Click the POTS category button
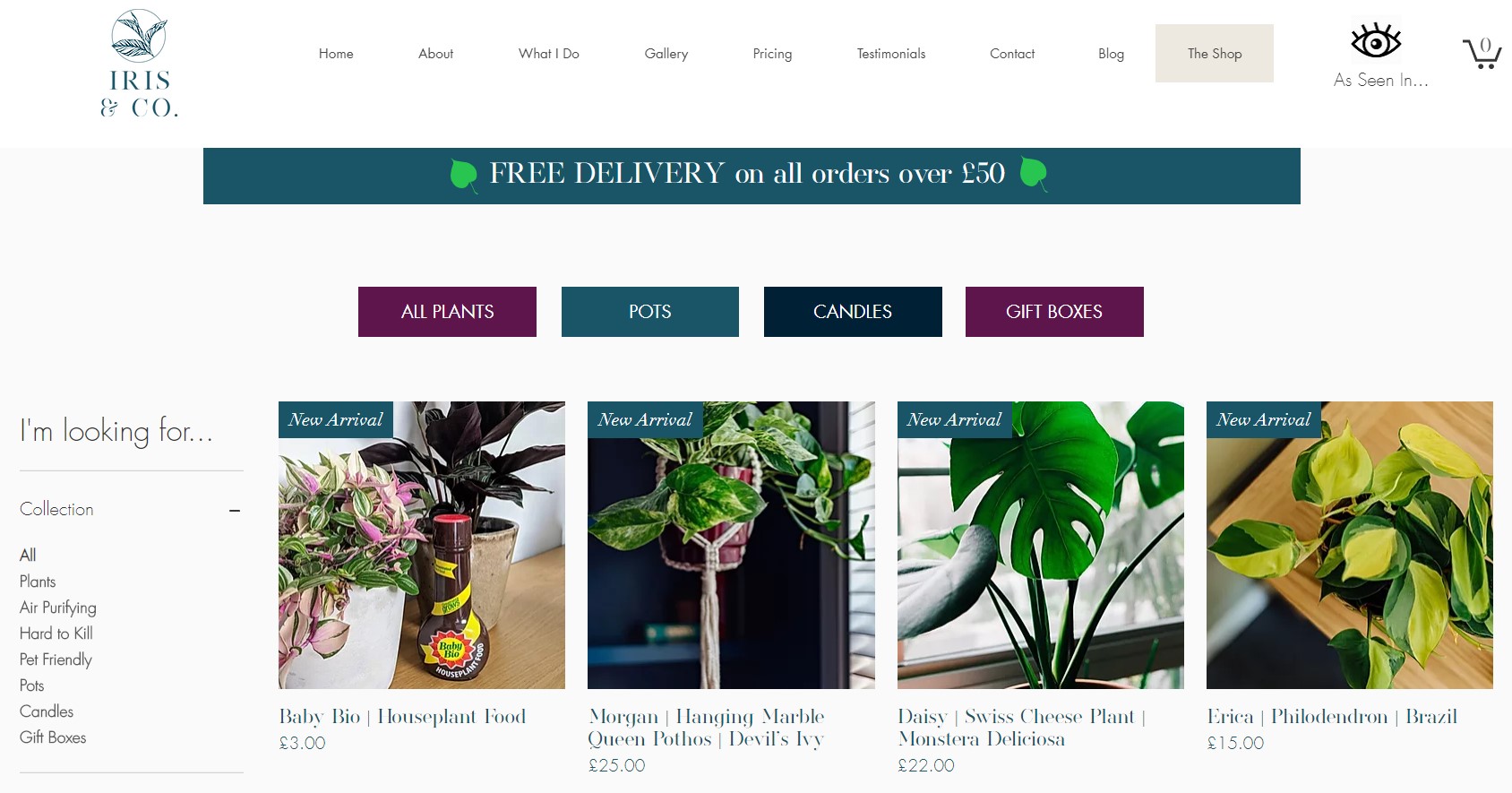The image size is (1512, 793). tap(650, 312)
